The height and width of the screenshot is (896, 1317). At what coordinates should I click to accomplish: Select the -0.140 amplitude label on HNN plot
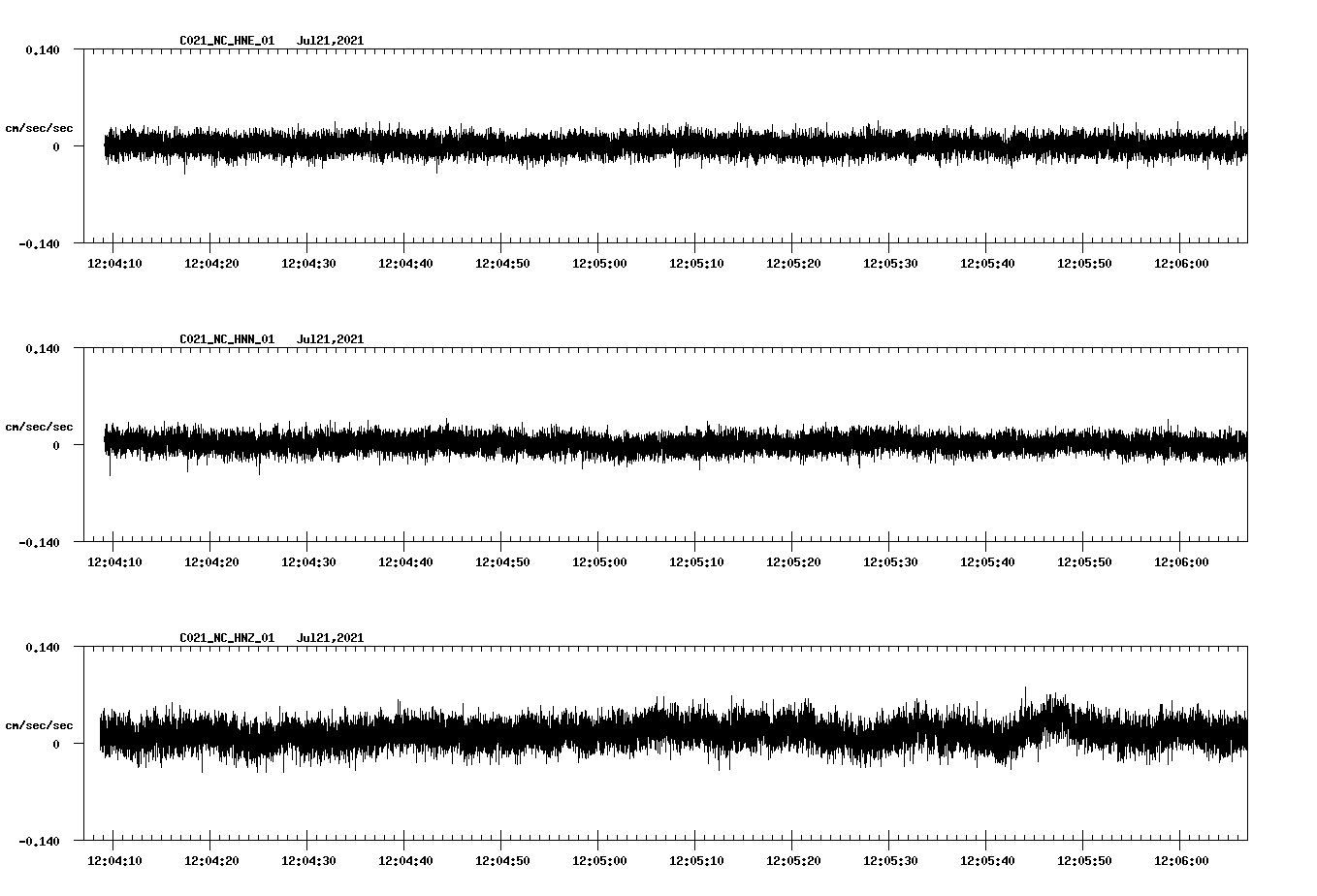point(39,544)
